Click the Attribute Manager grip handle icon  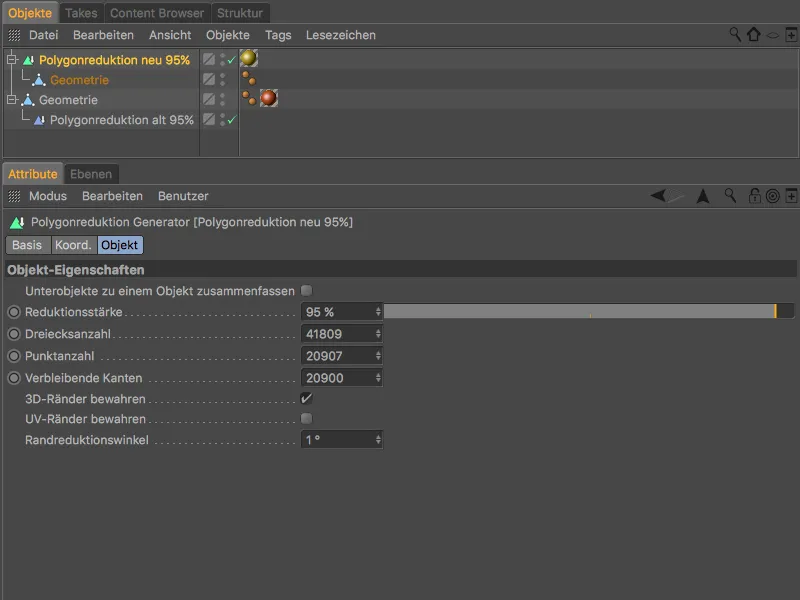click(x=14, y=196)
